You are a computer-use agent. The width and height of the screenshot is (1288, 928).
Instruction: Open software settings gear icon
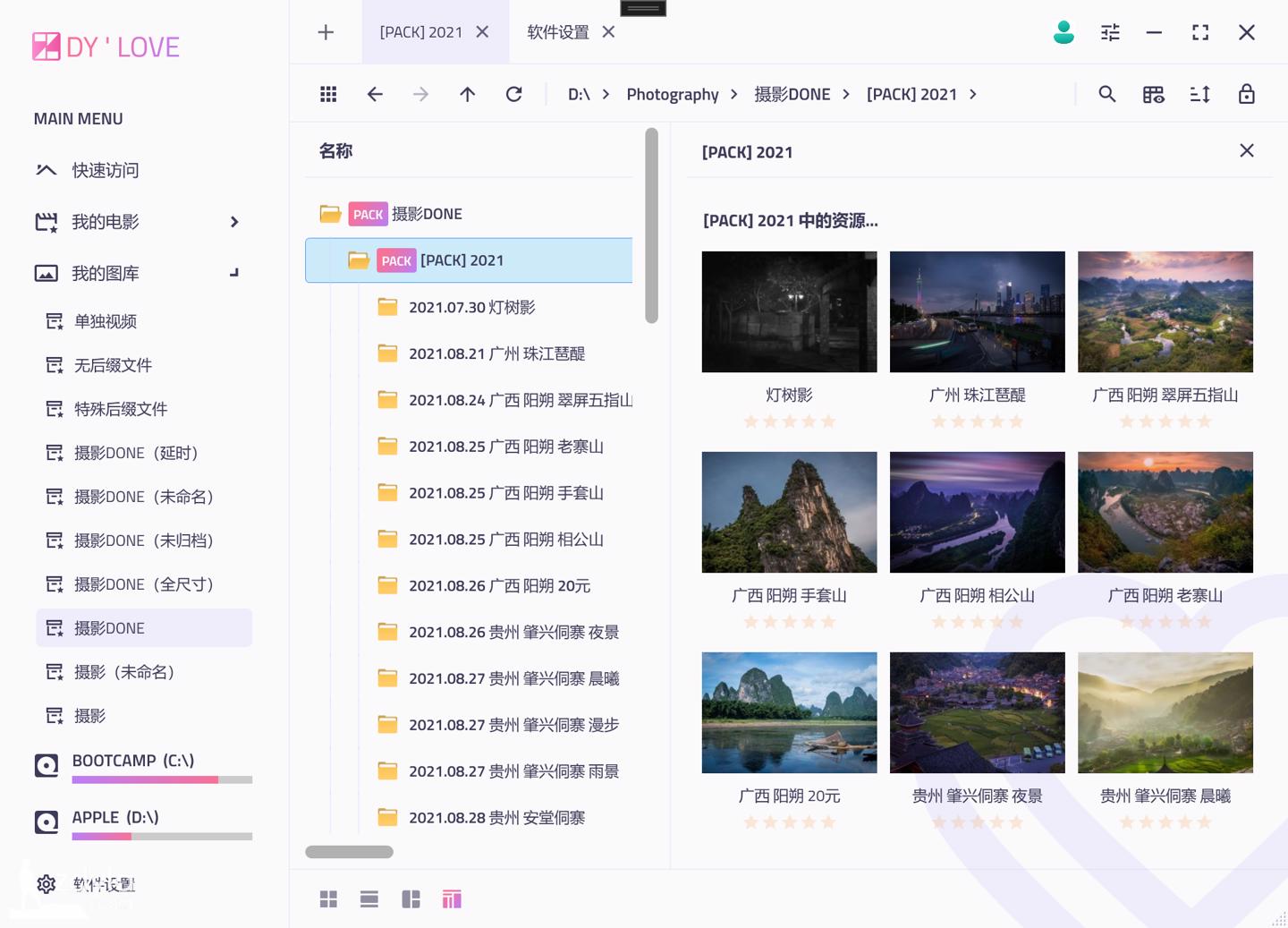[47, 884]
